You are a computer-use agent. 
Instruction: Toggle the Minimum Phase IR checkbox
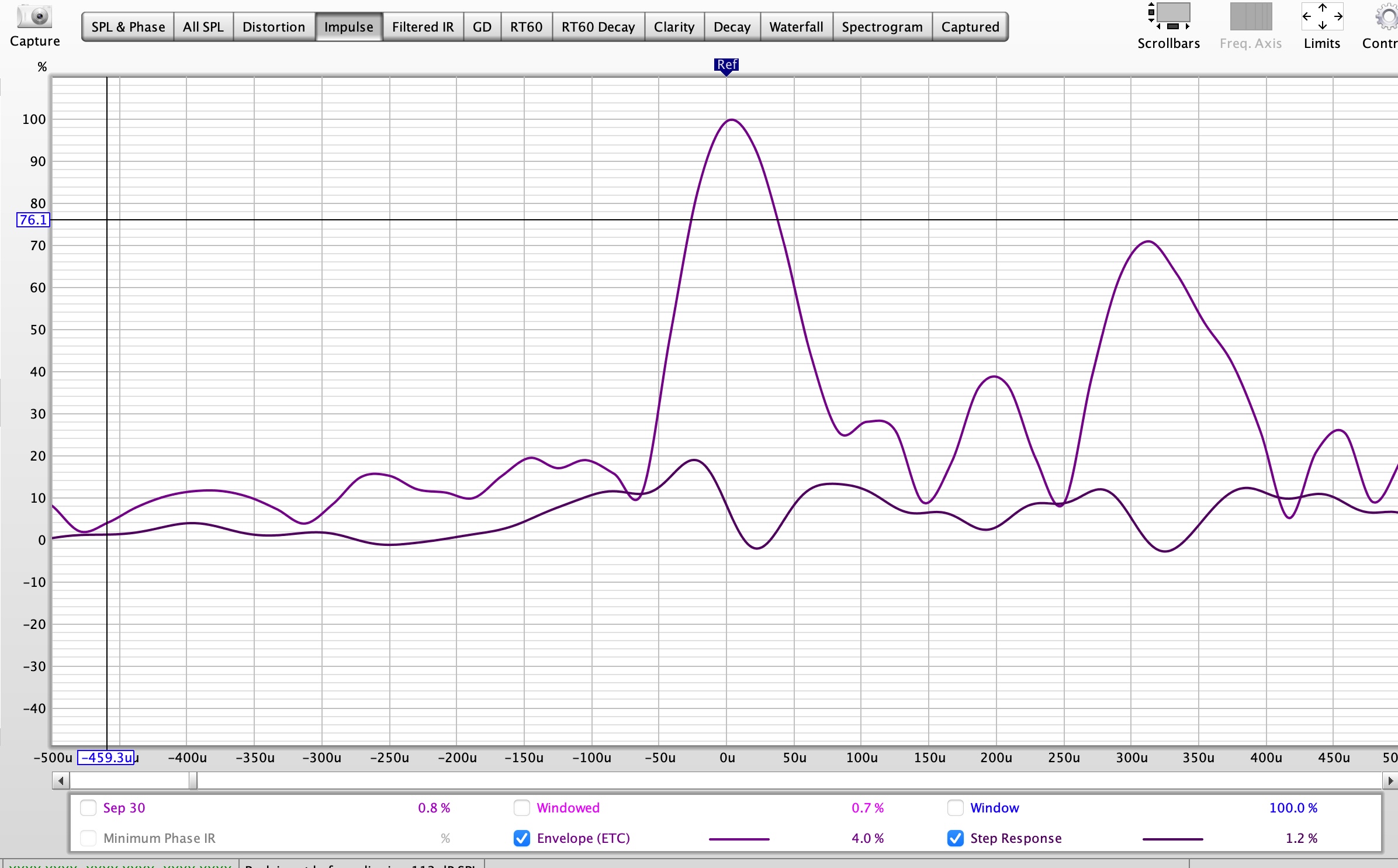(88, 838)
